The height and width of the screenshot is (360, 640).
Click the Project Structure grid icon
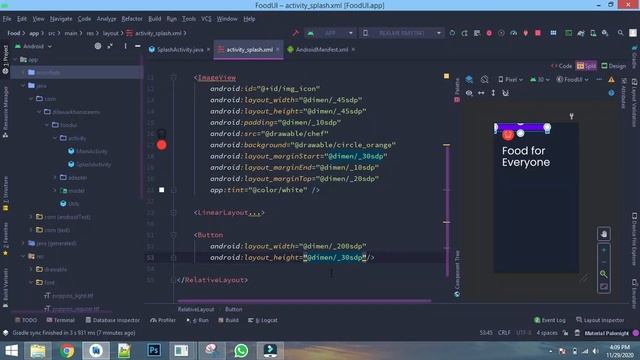(x=553, y=33)
